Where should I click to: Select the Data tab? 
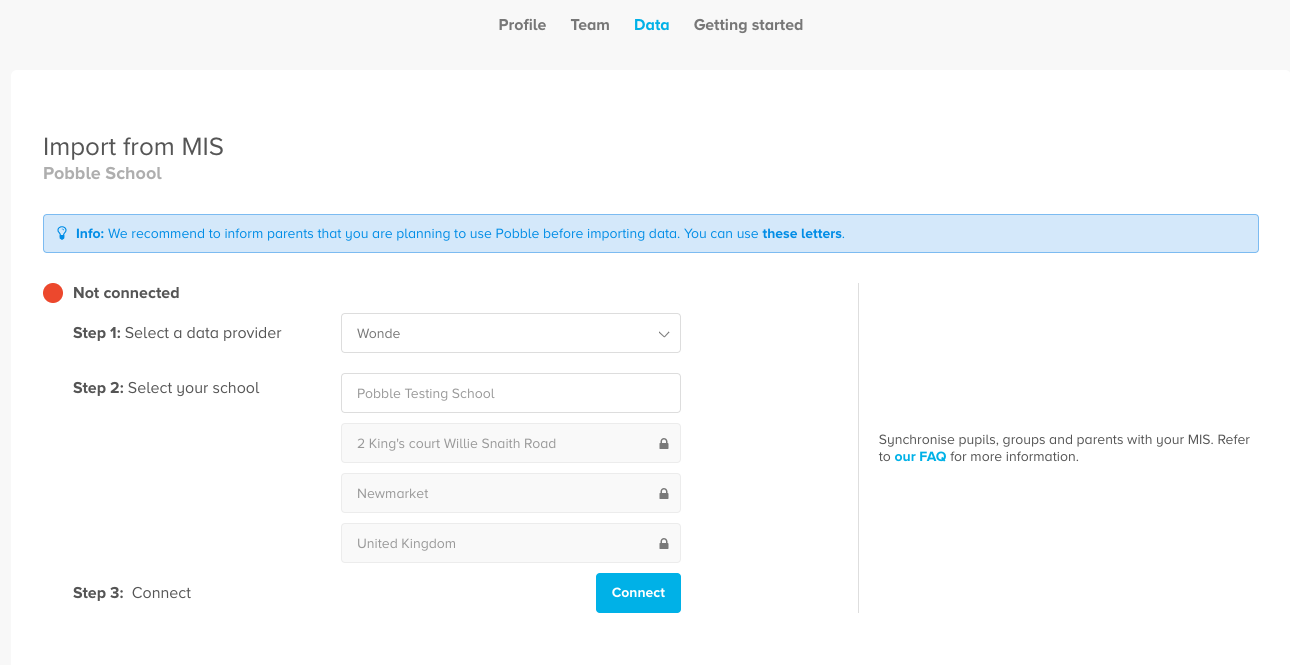tap(651, 25)
